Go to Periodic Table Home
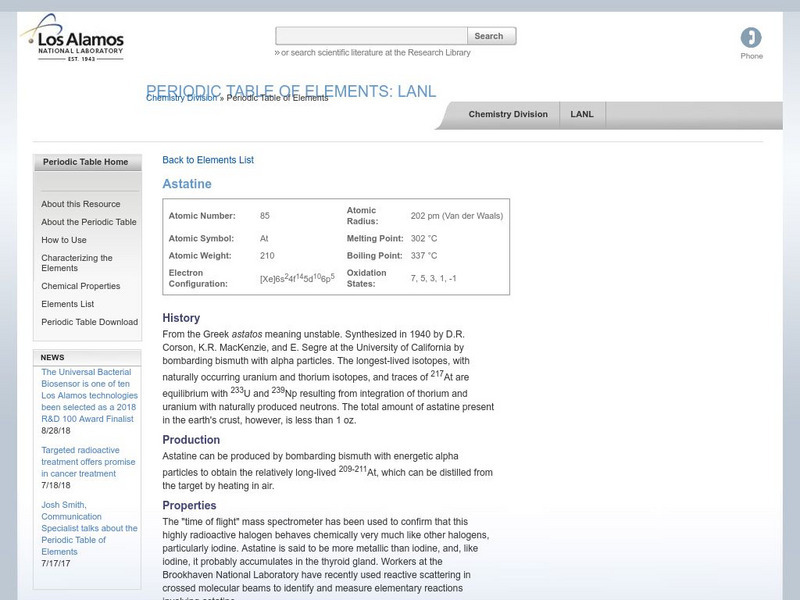This screenshot has width=800, height=600. (x=87, y=162)
